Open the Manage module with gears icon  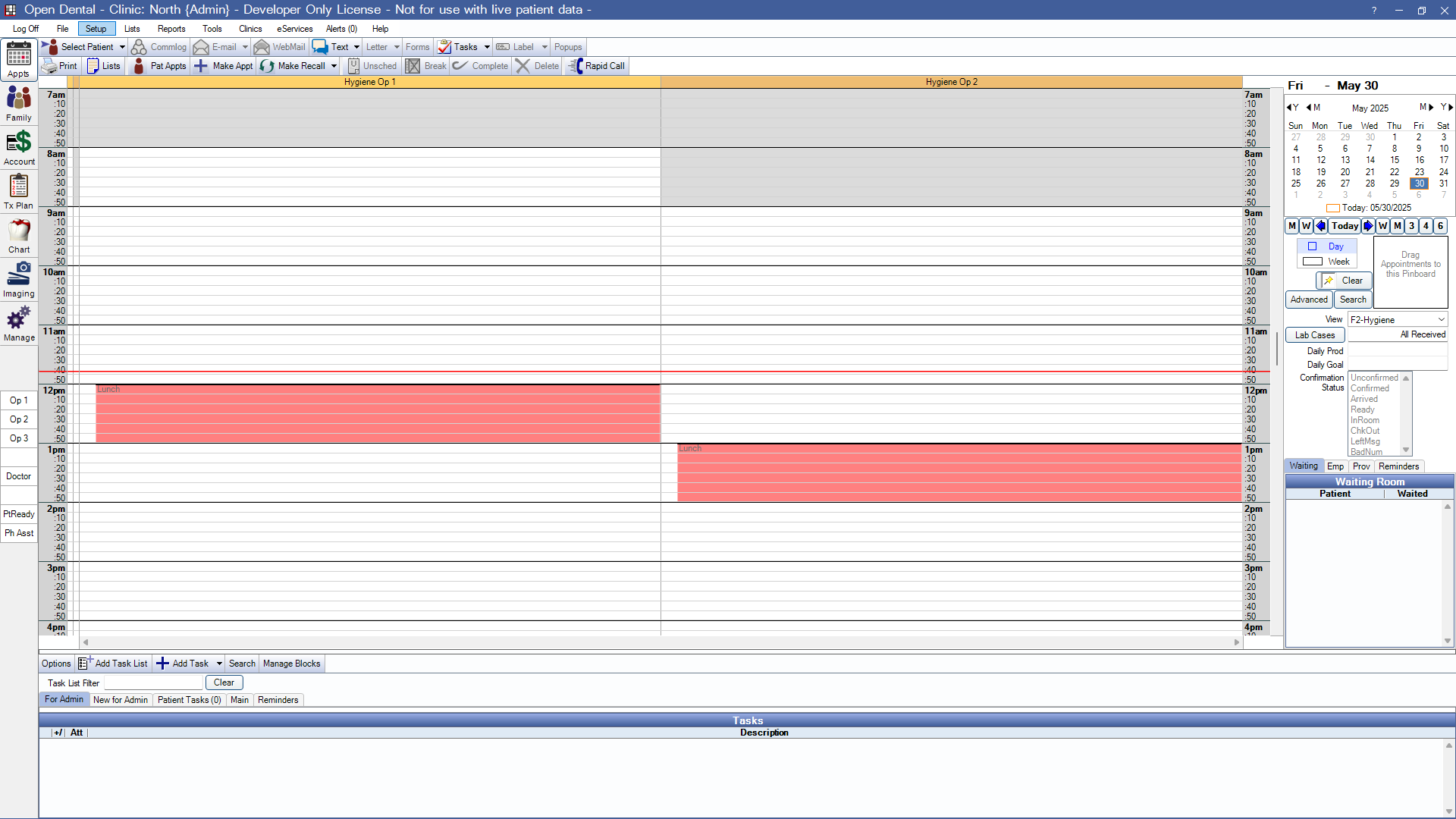point(19,323)
